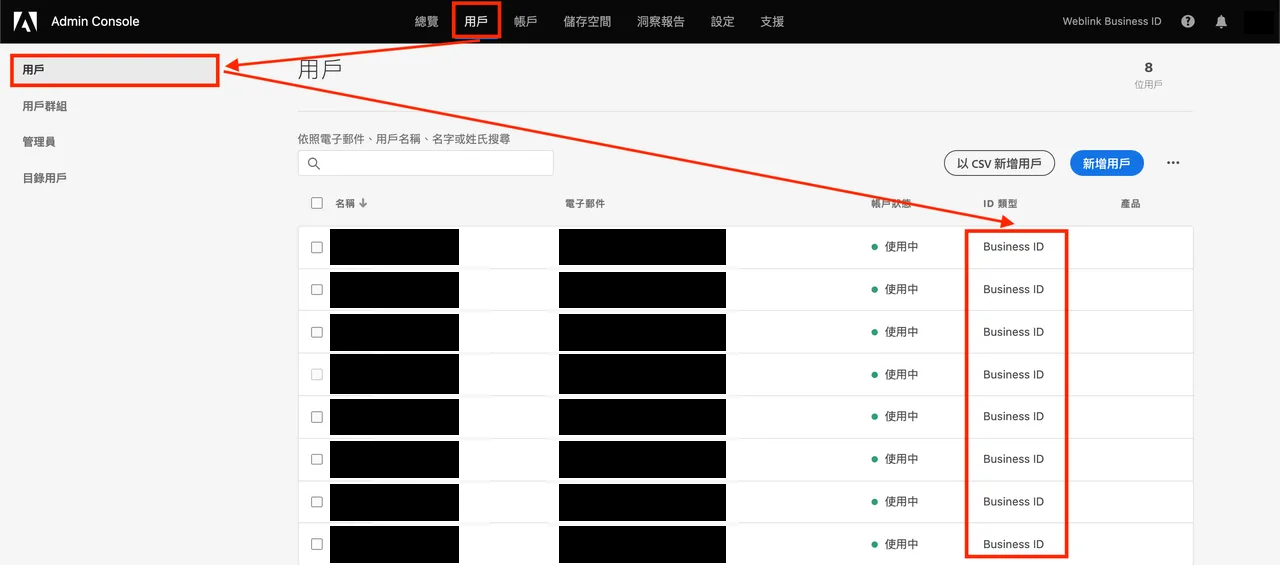Image resolution: width=1280 pixels, height=565 pixels.
Task: Switch to the 儲存空間 tab
Action: tap(587, 21)
